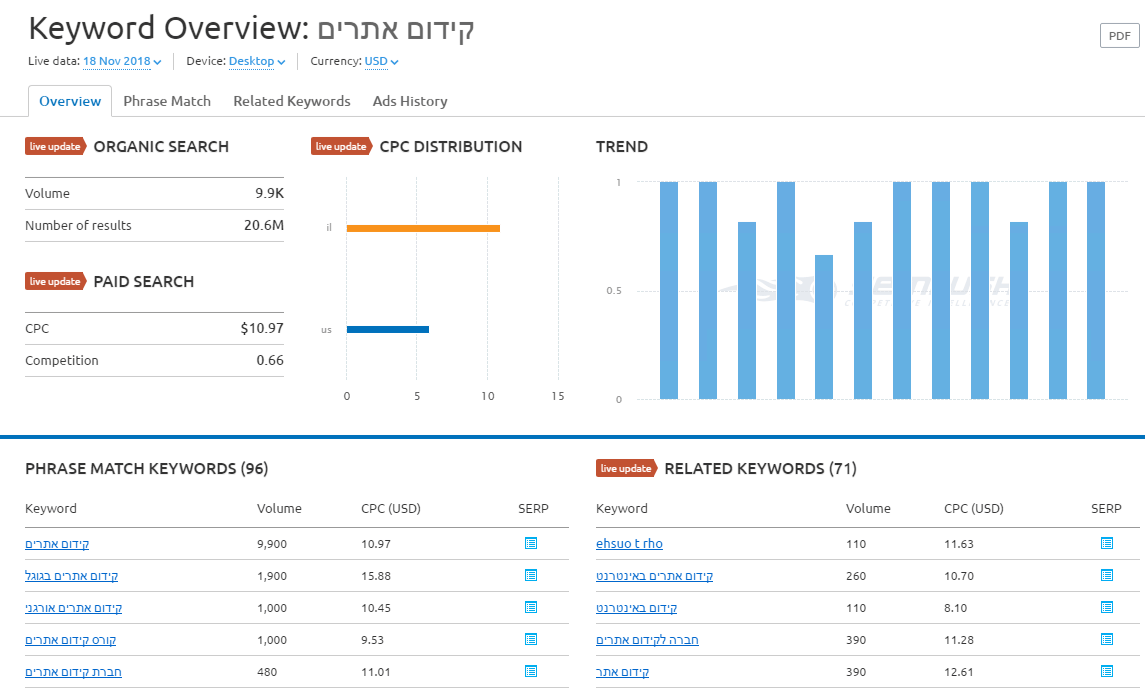Open SERP snapshot for קידום אתרים אורגני row

(x=531, y=608)
